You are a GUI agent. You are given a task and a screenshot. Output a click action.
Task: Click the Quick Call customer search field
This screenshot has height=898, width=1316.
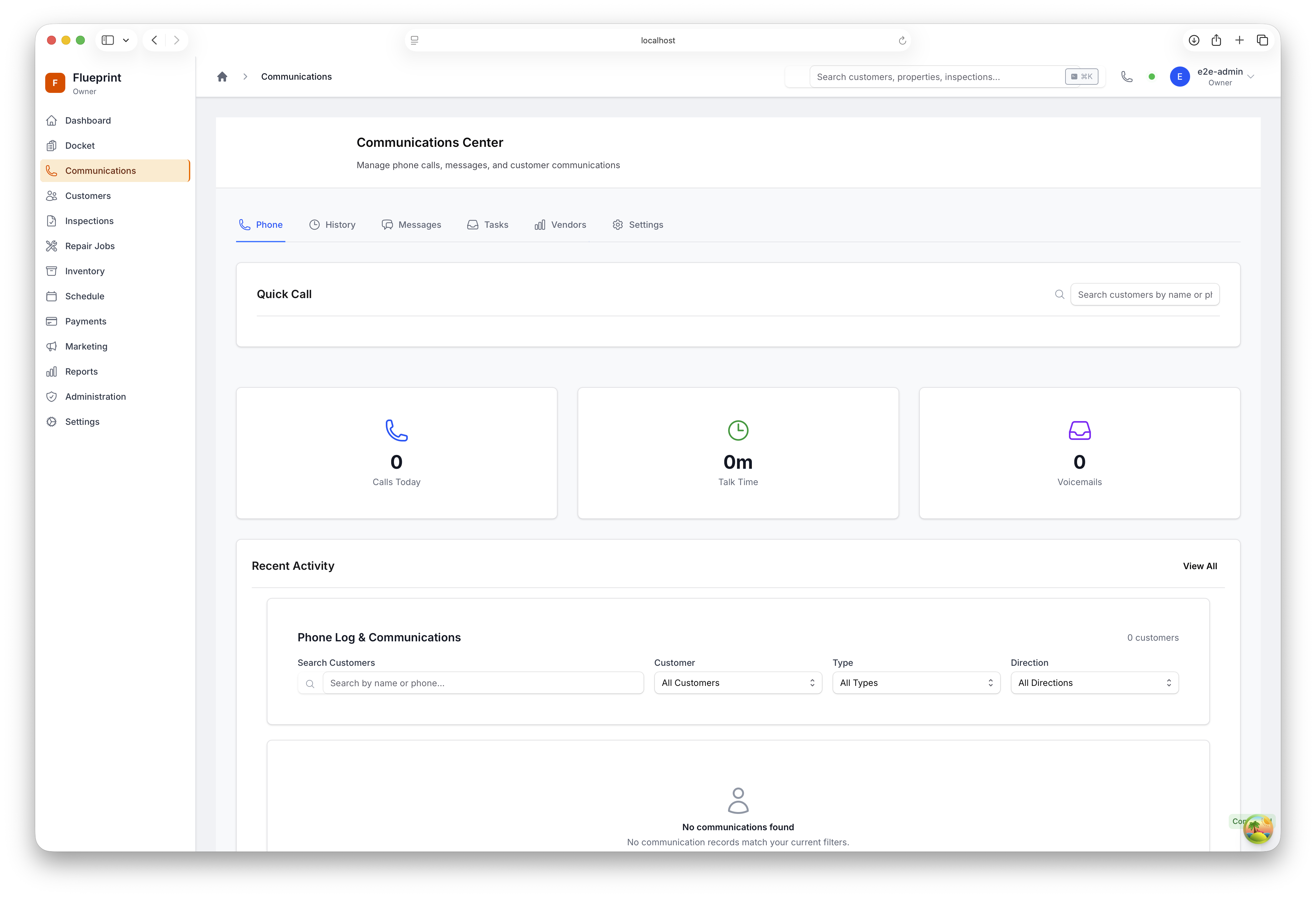click(x=1144, y=295)
